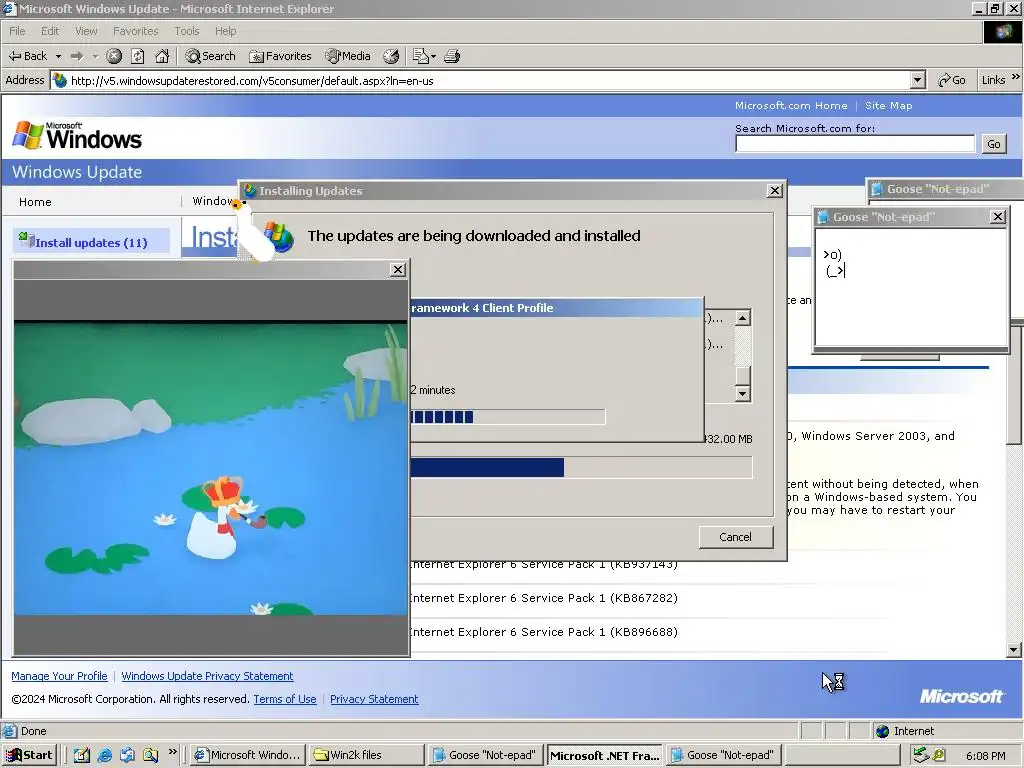The width and height of the screenshot is (1024, 768).
Task: Open the Search pane in IE toolbar
Action: [x=210, y=56]
